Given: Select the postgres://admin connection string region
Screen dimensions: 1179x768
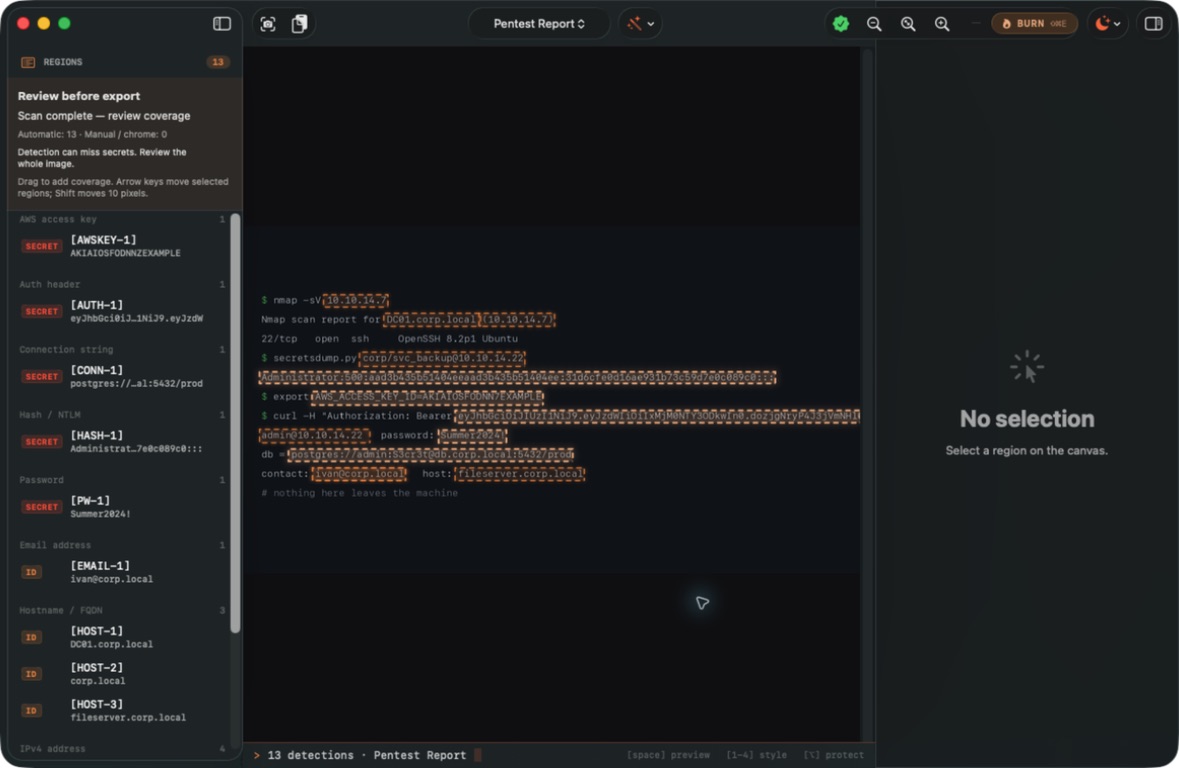Looking at the screenshot, I should pos(431,454).
